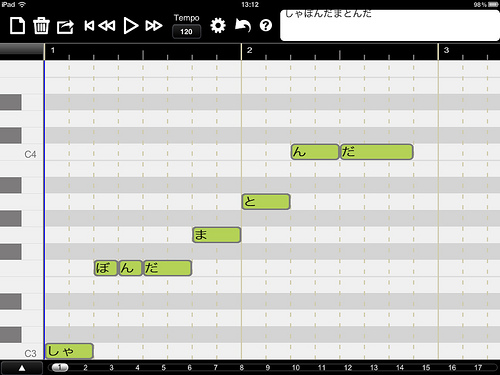The image size is (500, 375).
Task: Select the ぼ note block
Action: coord(106,268)
